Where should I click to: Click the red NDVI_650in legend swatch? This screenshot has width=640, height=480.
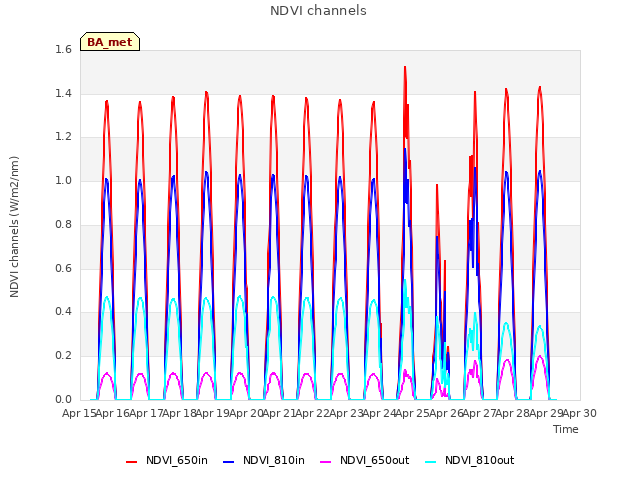click(x=131, y=462)
